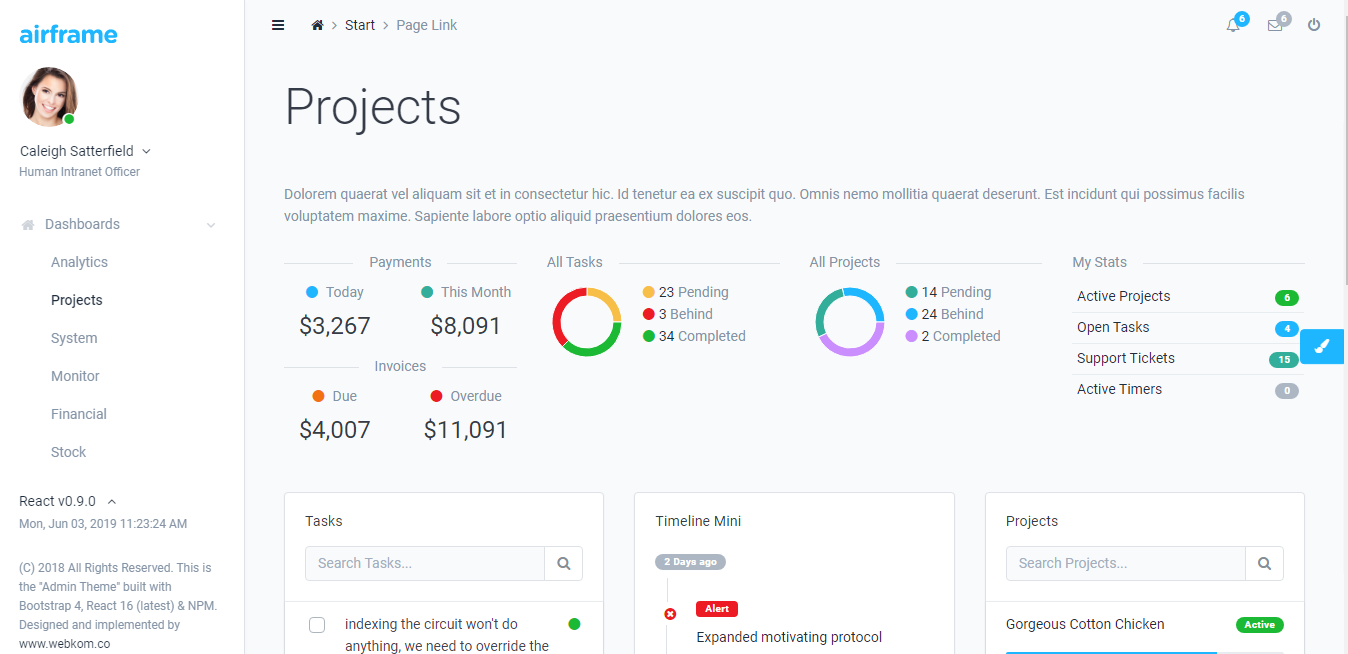Click the Start breadcrumb link
This screenshot has width=1348, height=654.
360,25
